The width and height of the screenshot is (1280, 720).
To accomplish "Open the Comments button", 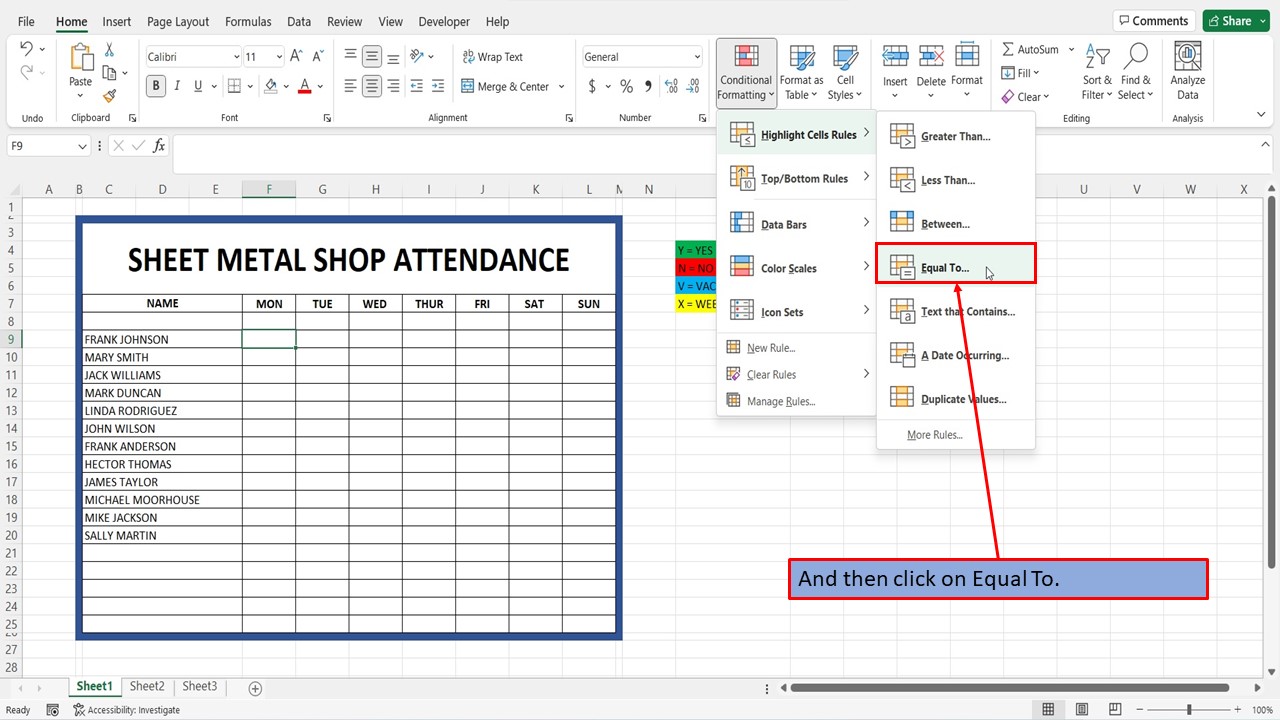I will click(1152, 21).
